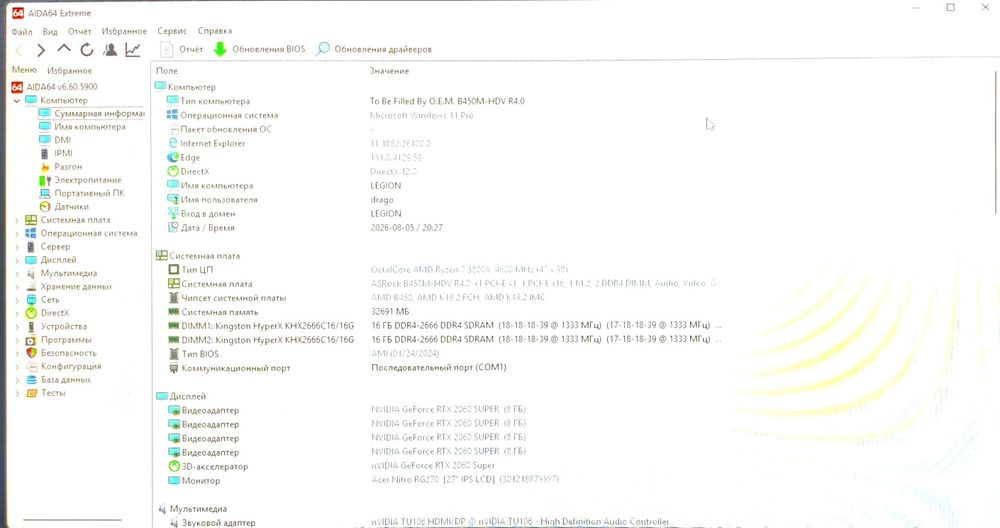
Task: Select AIDA64 v6.60.5900 root tree item
Action: click(x=55, y=87)
